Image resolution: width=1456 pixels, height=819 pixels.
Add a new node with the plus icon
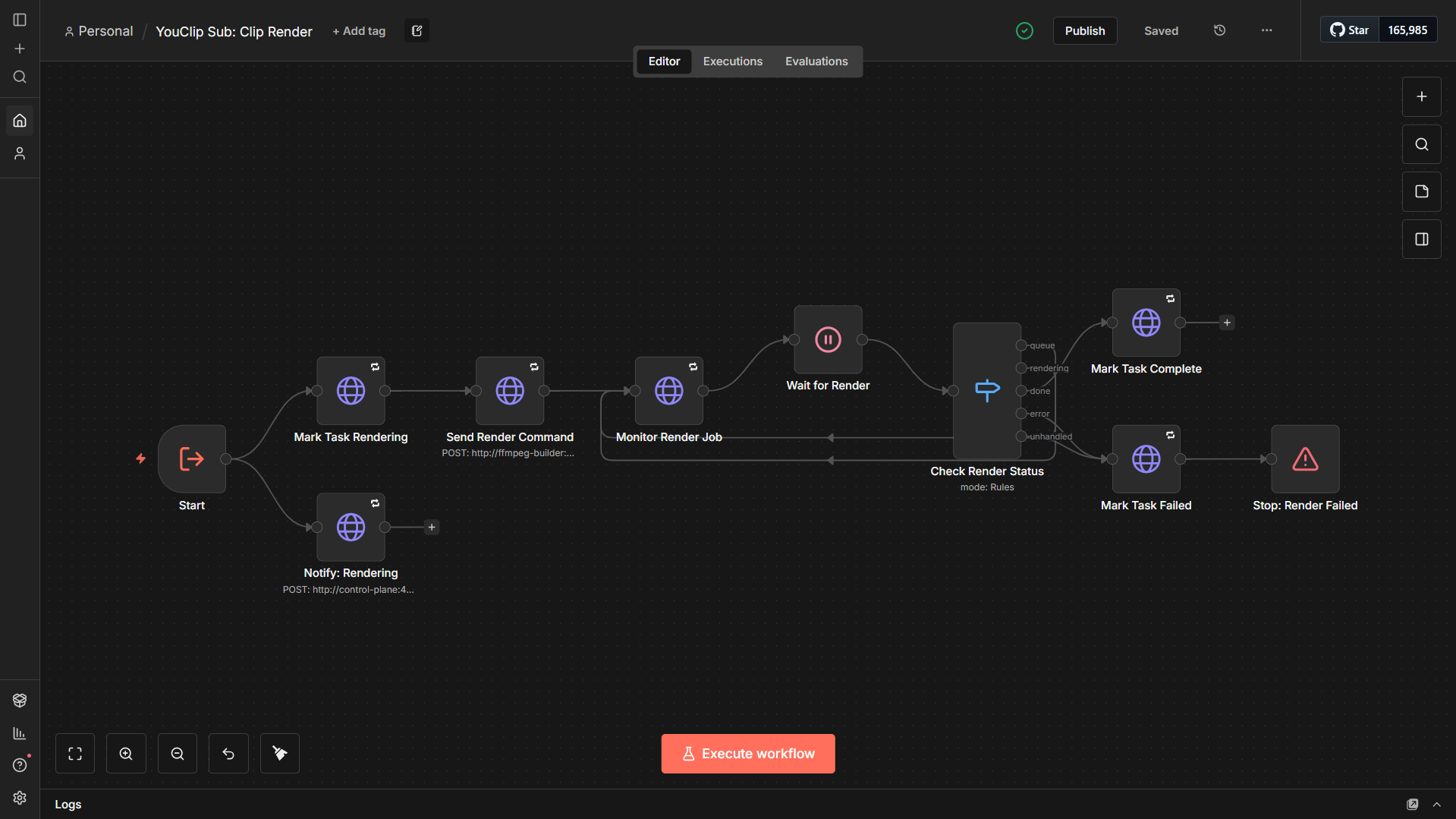[x=1421, y=96]
